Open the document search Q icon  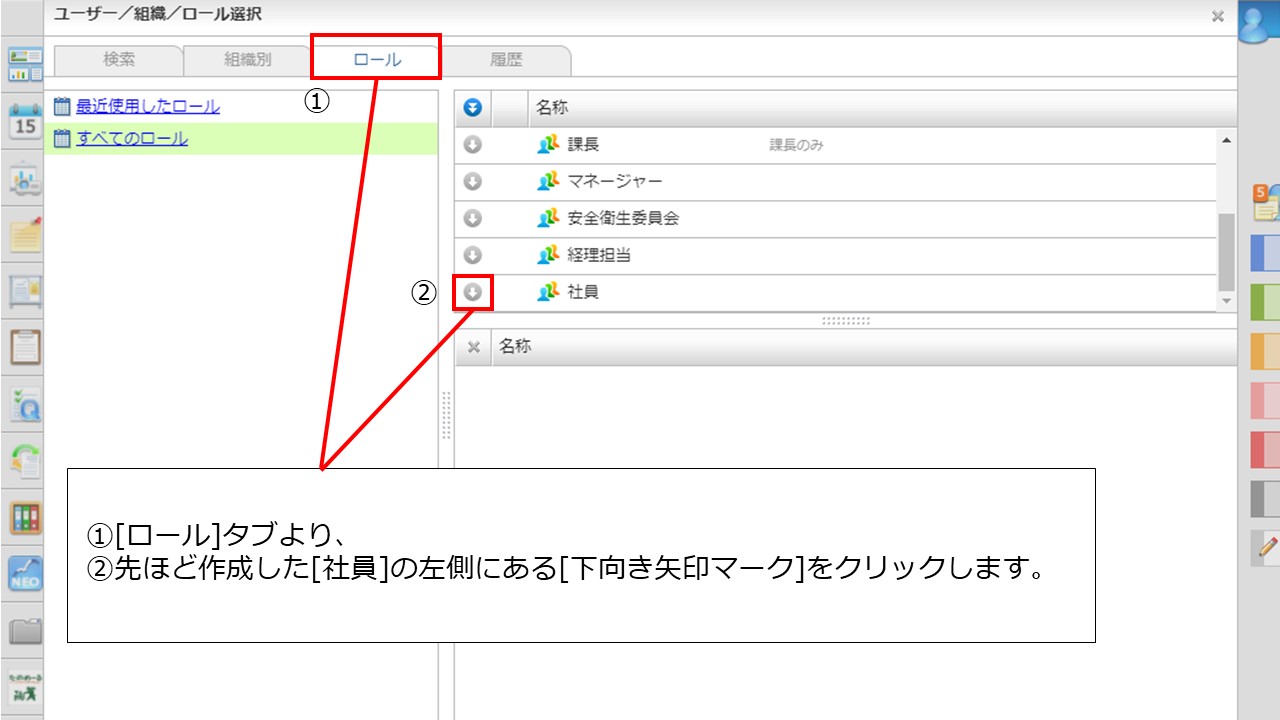point(25,404)
